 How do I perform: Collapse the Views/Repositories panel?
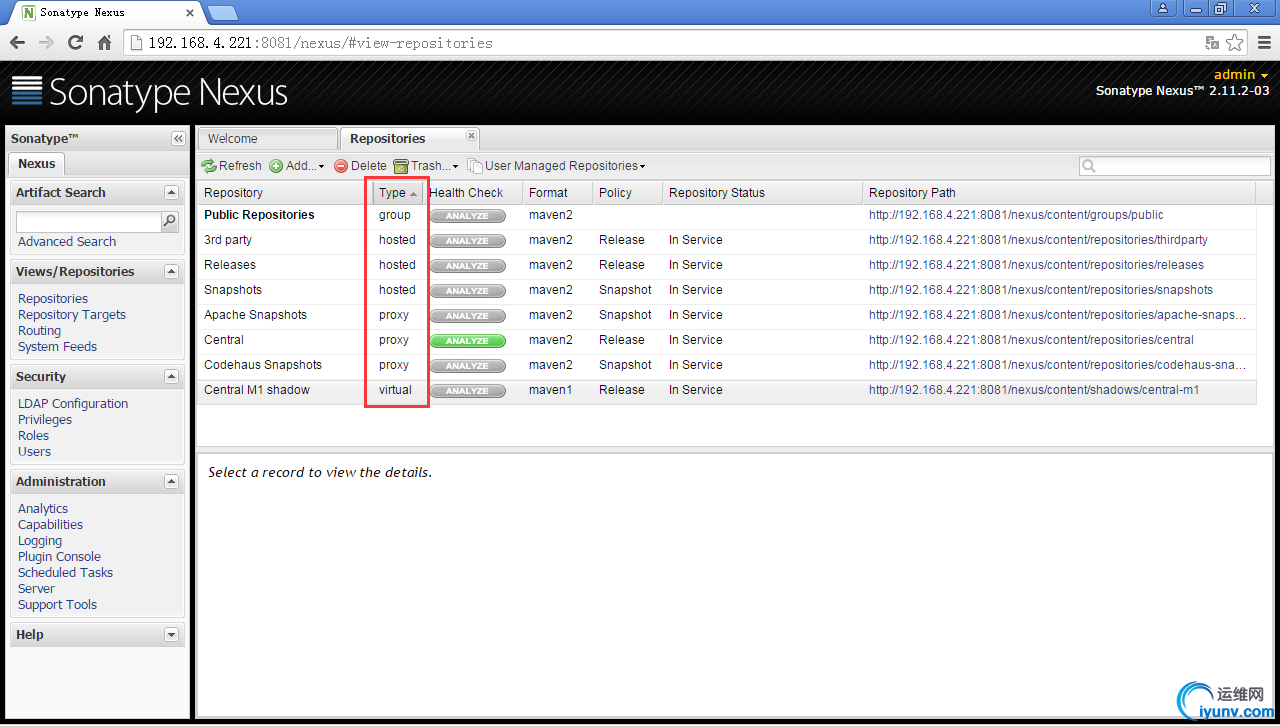(171, 272)
